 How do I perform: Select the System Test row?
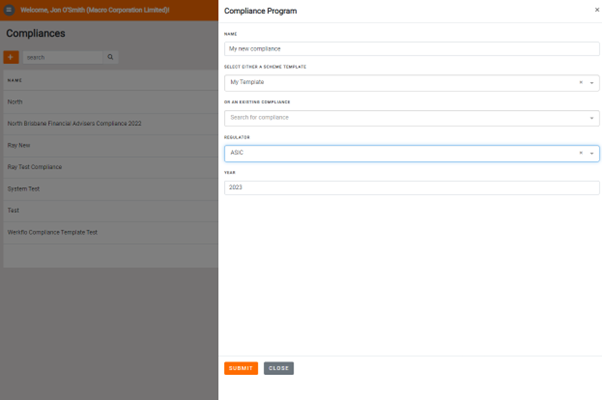[111, 189]
